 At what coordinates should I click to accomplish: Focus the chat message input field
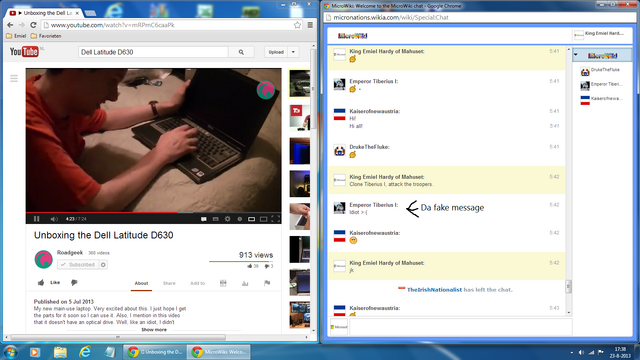(460, 327)
